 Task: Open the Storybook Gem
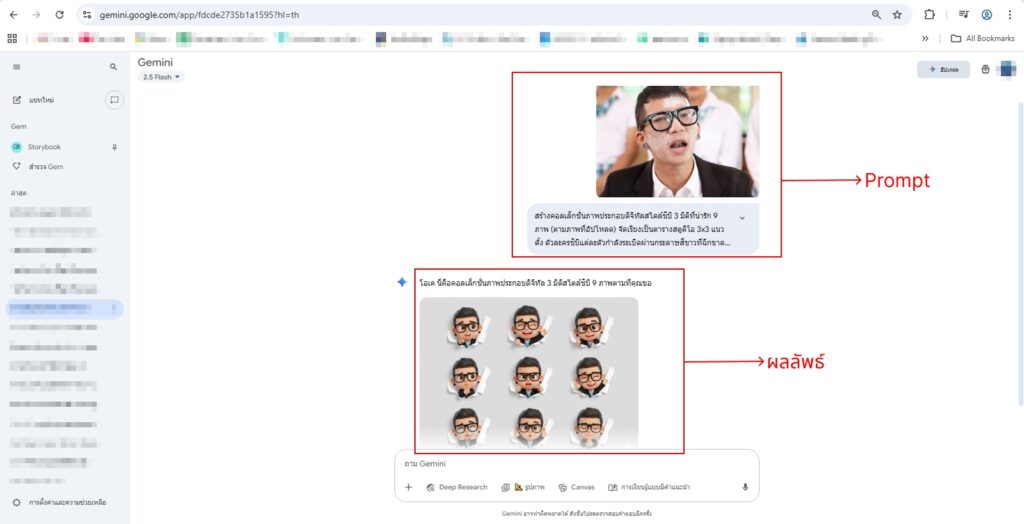pos(44,147)
